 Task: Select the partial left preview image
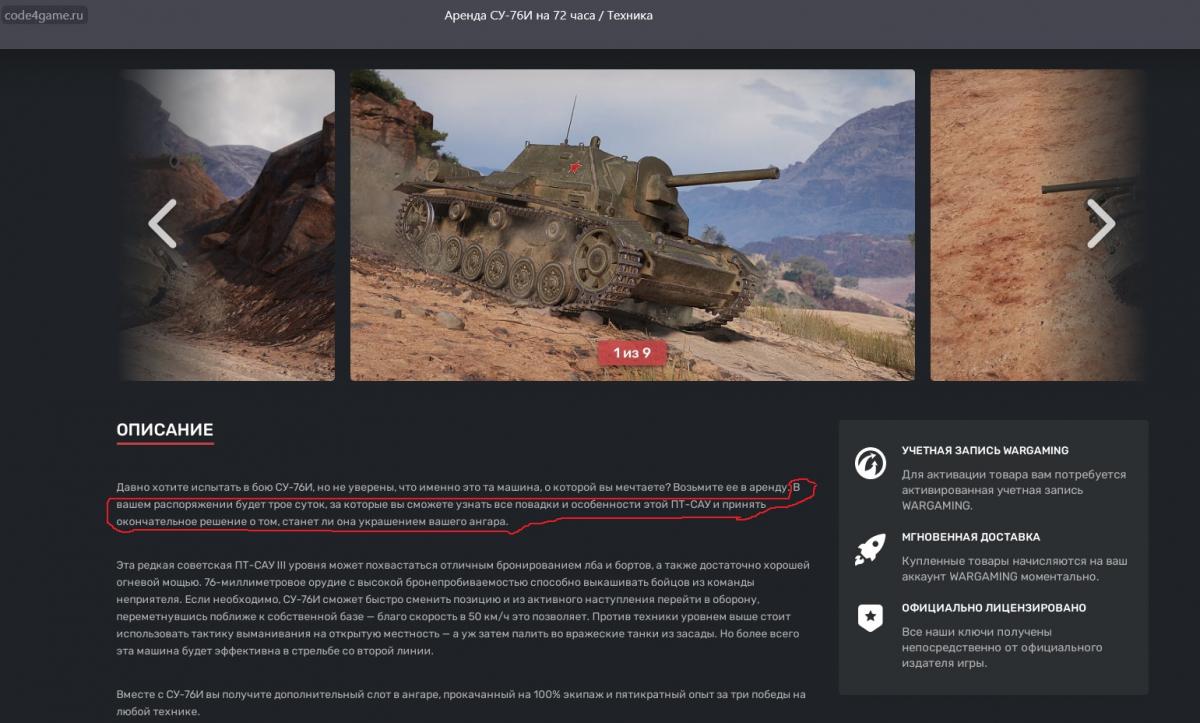pyautogui.click(x=227, y=225)
